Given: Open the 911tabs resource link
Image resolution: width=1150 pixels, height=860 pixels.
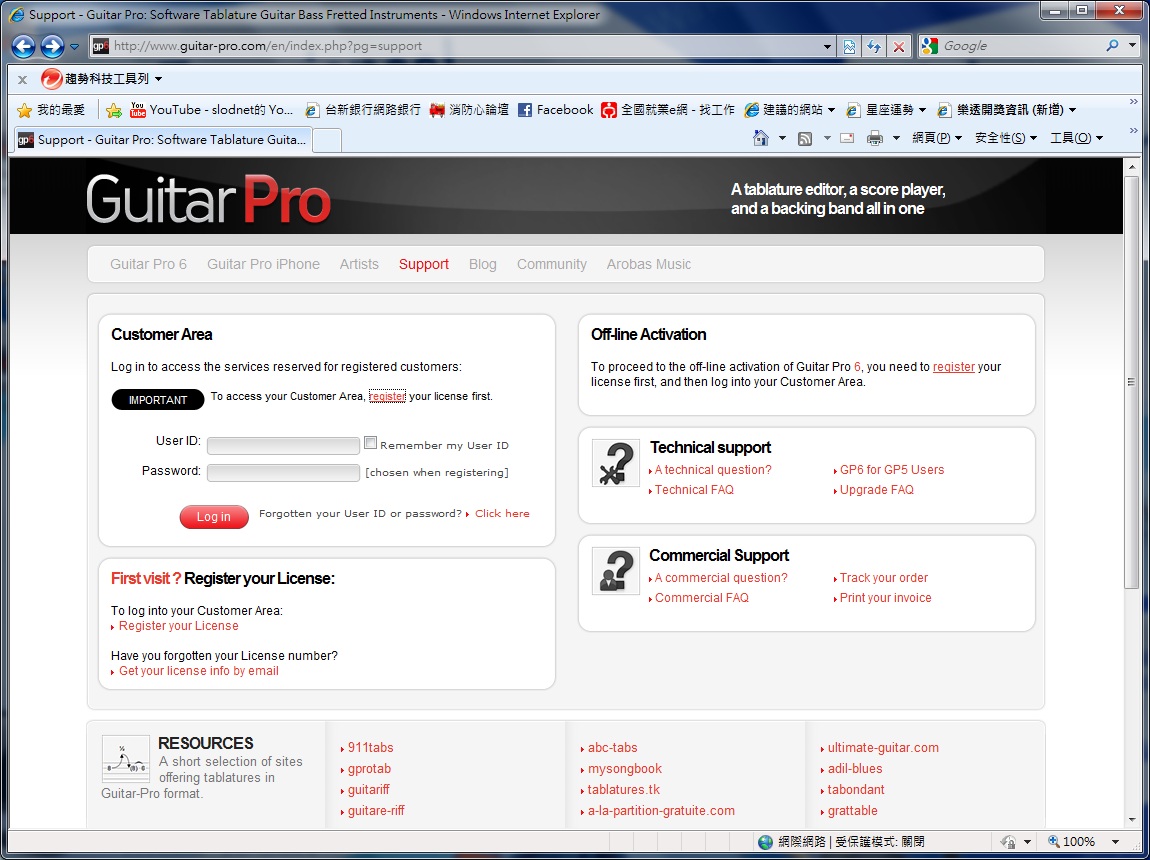Looking at the screenshot, I should tap(370, 748).
